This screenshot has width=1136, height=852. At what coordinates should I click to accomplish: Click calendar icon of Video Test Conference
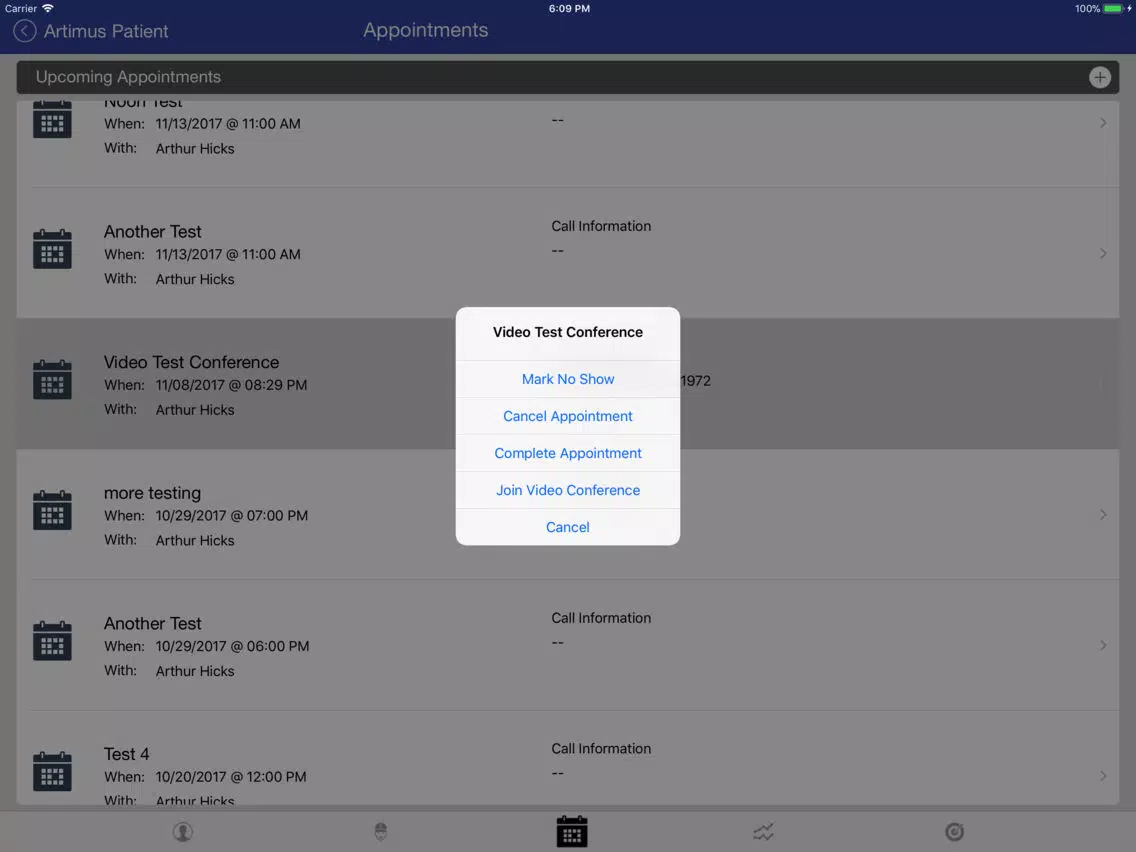(52, 380)
